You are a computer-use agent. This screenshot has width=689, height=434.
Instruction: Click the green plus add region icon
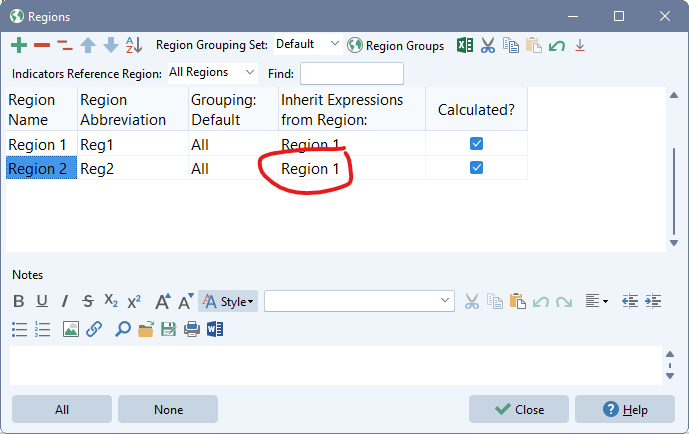(x=19, y=46)
